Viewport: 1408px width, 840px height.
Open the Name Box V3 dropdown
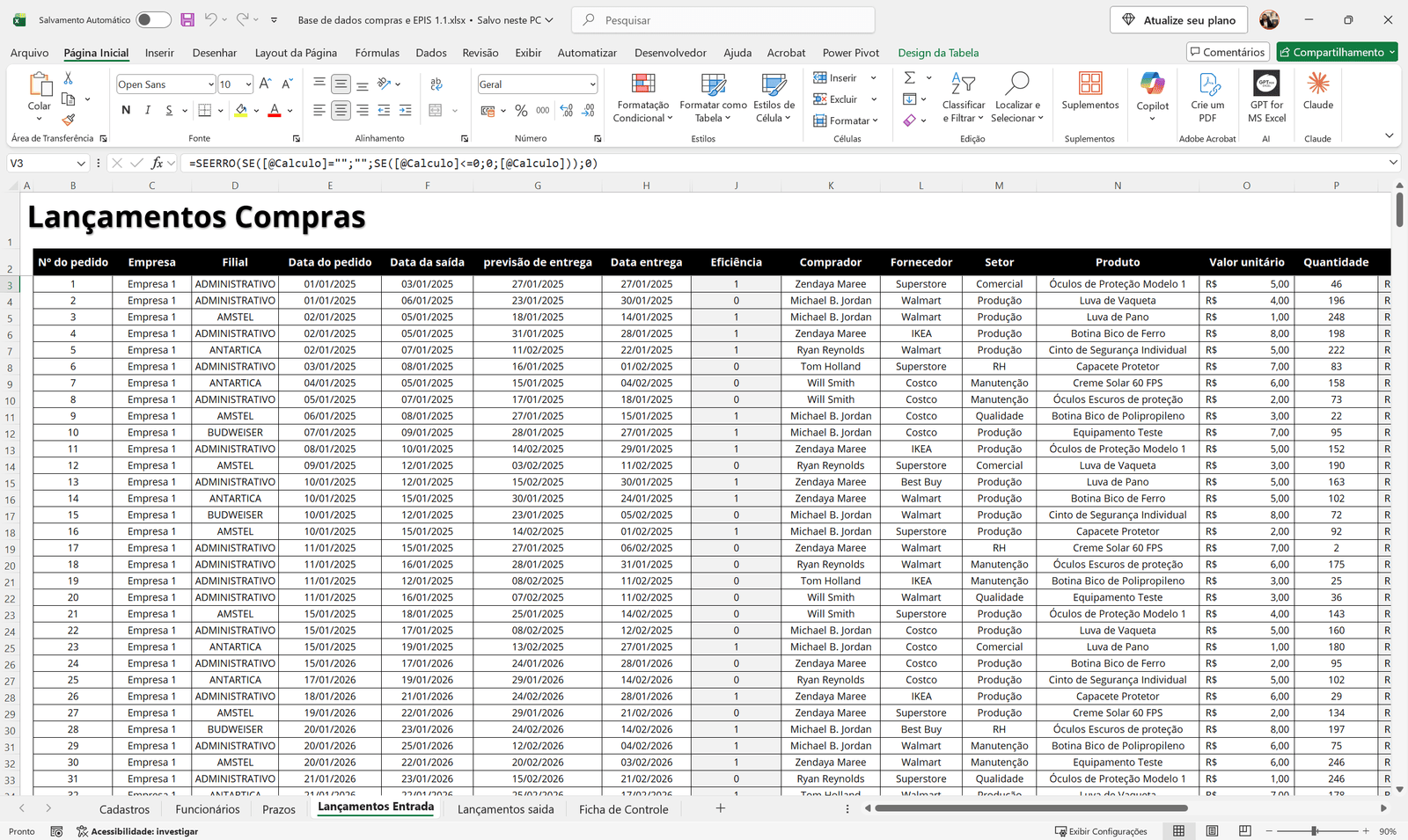[81, 164]
